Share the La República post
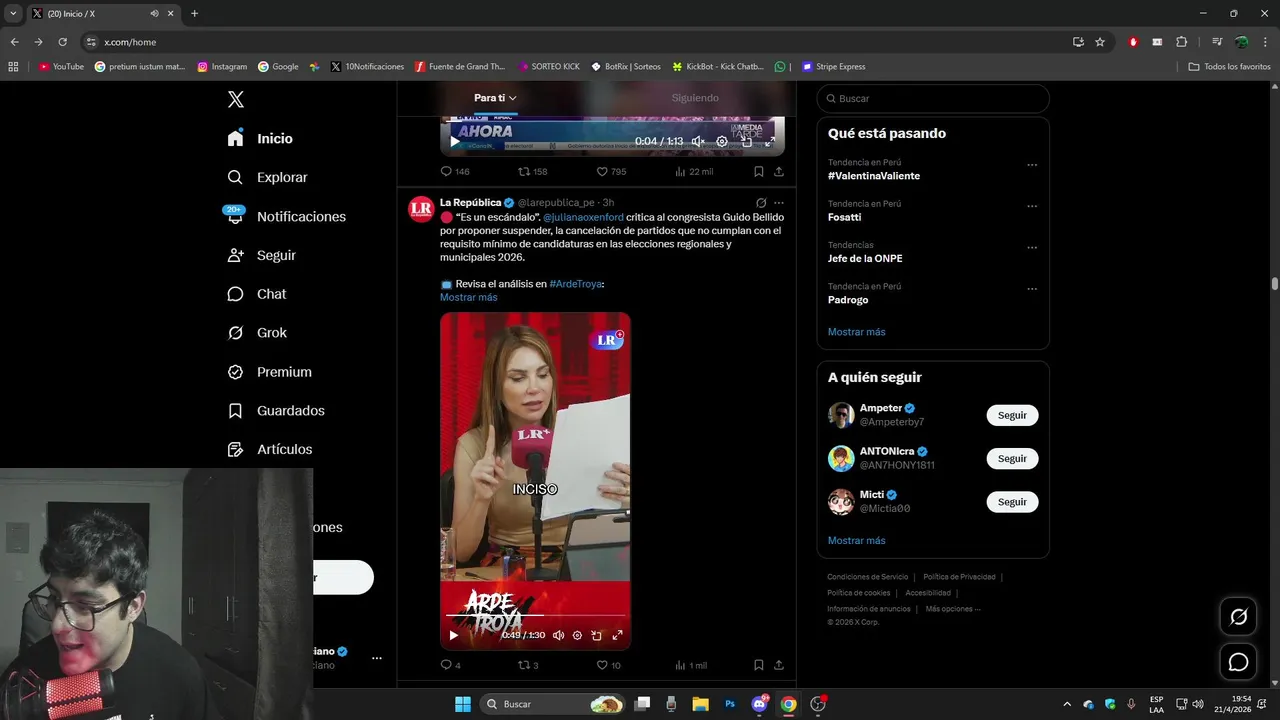 (x=779, y=665)
